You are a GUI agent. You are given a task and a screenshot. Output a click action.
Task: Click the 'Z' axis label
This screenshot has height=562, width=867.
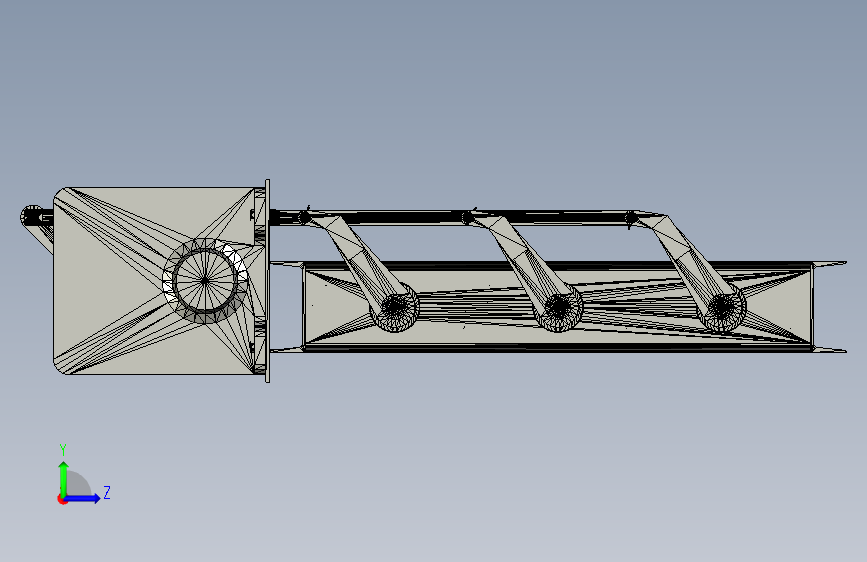point(107,492)
